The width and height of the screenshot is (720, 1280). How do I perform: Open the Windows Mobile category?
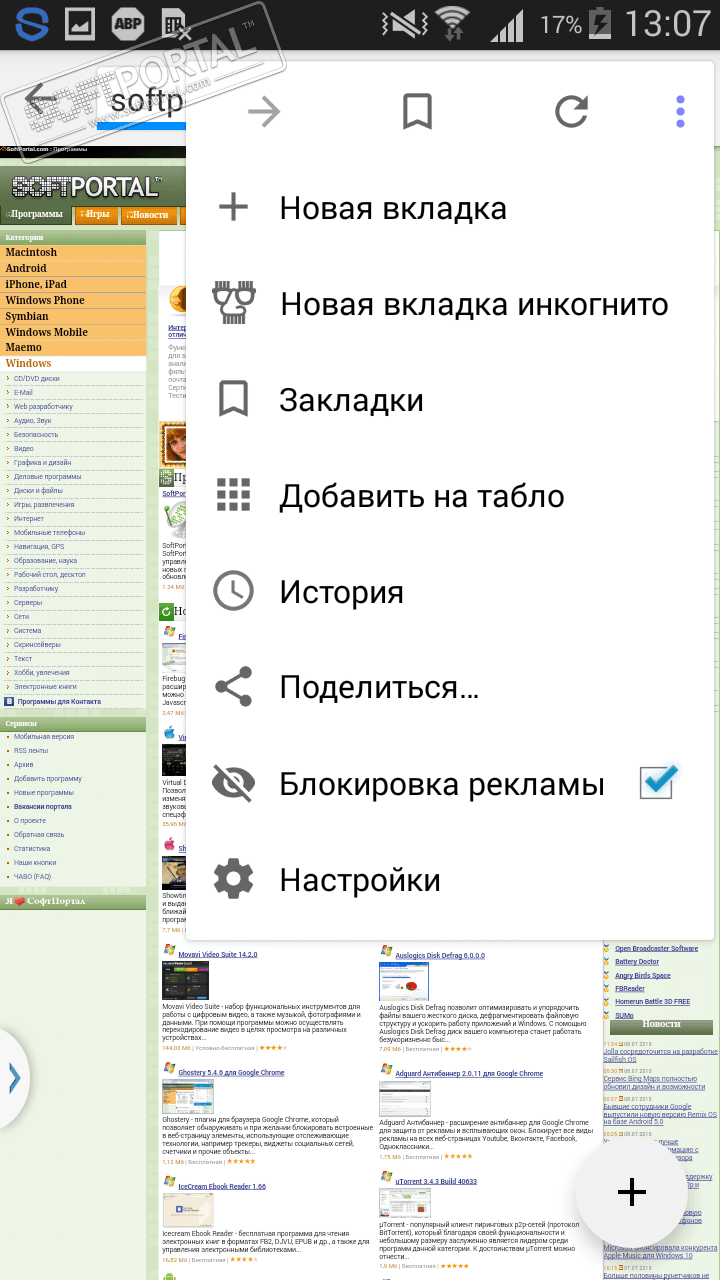(47, 332)
